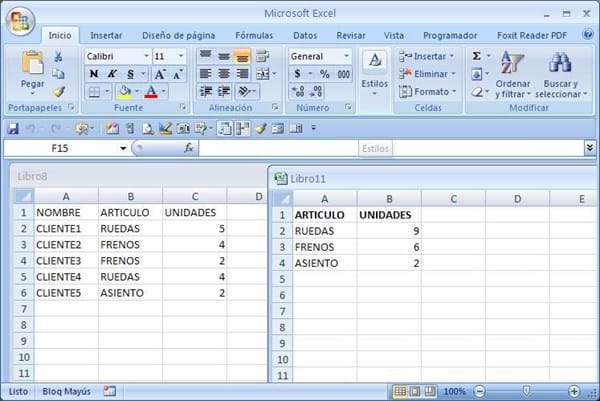Viewport: 600px width, 401px height.
Task: Apply currency $ format
Action: 297,74
